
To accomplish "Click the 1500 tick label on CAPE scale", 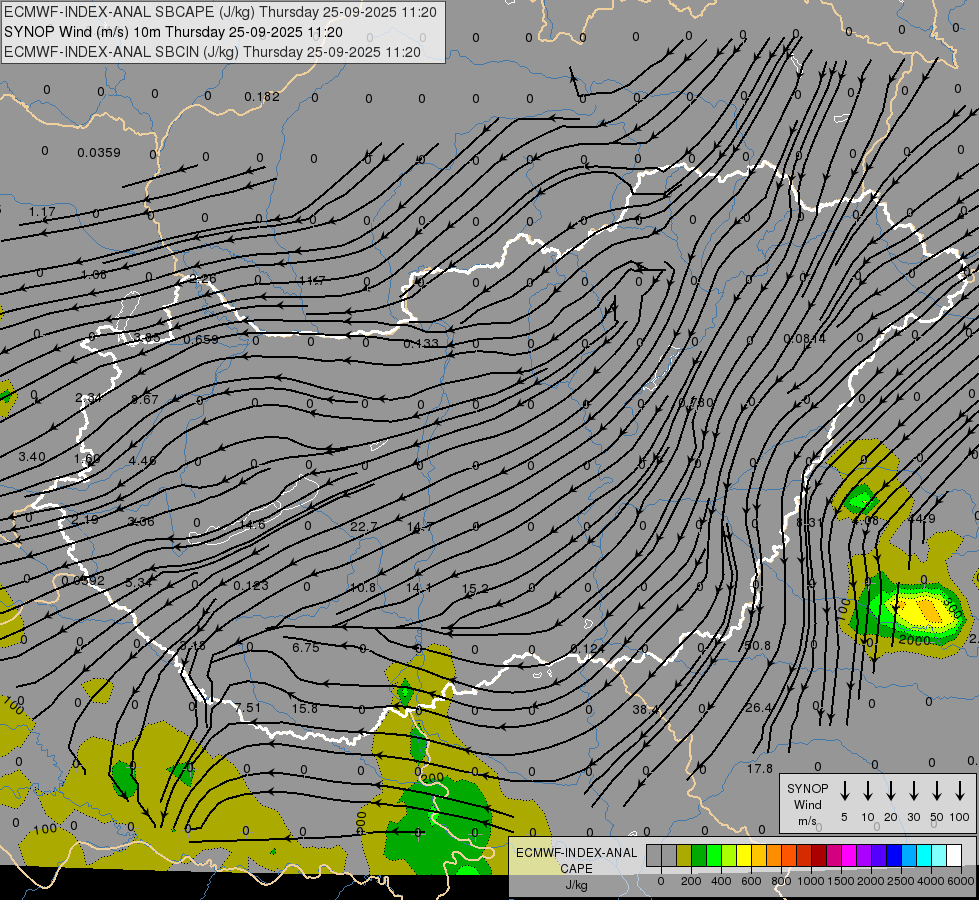I will pos(841,881).
